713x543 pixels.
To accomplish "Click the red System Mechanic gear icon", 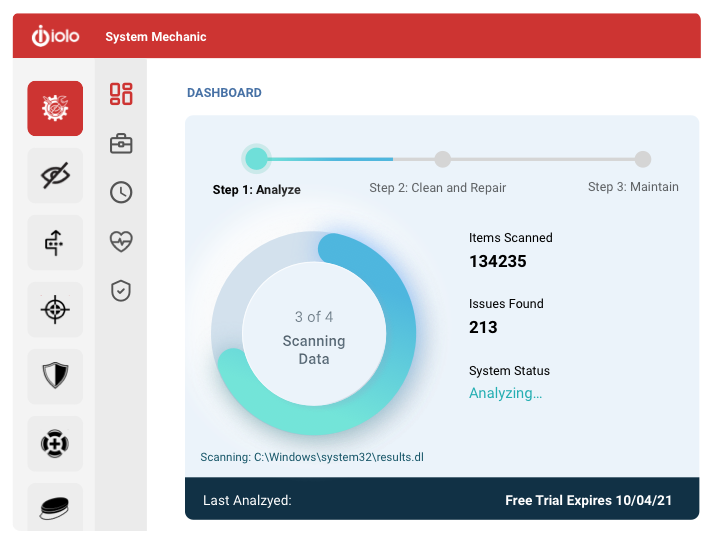I will coord(55,108).
